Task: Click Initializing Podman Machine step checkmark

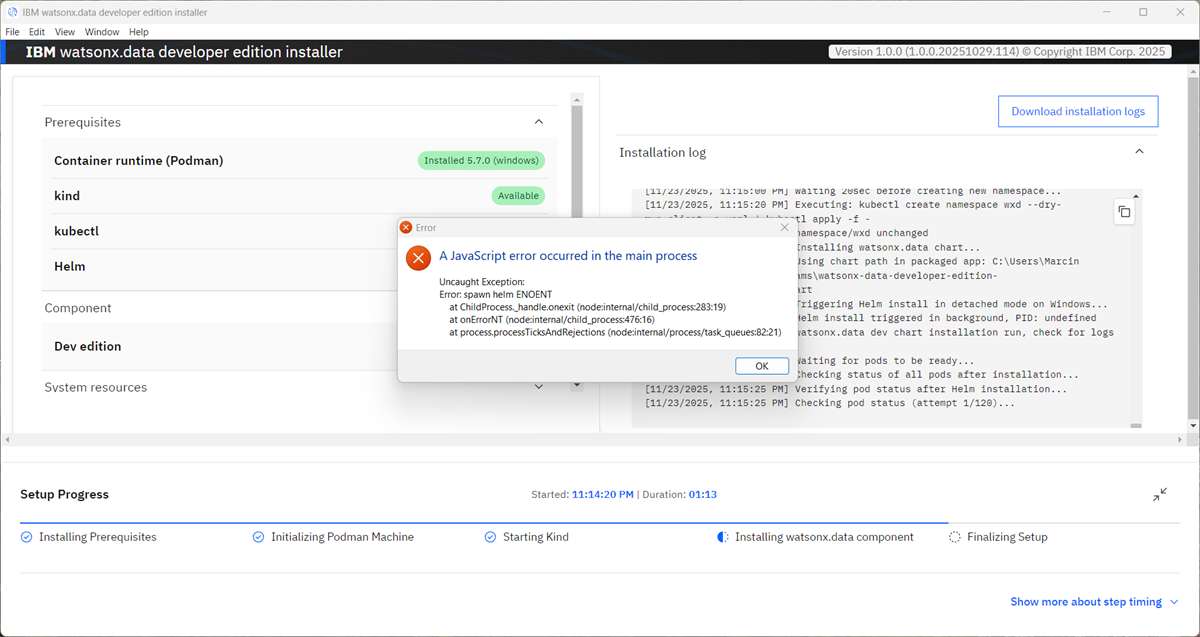Action: [259, 537]
